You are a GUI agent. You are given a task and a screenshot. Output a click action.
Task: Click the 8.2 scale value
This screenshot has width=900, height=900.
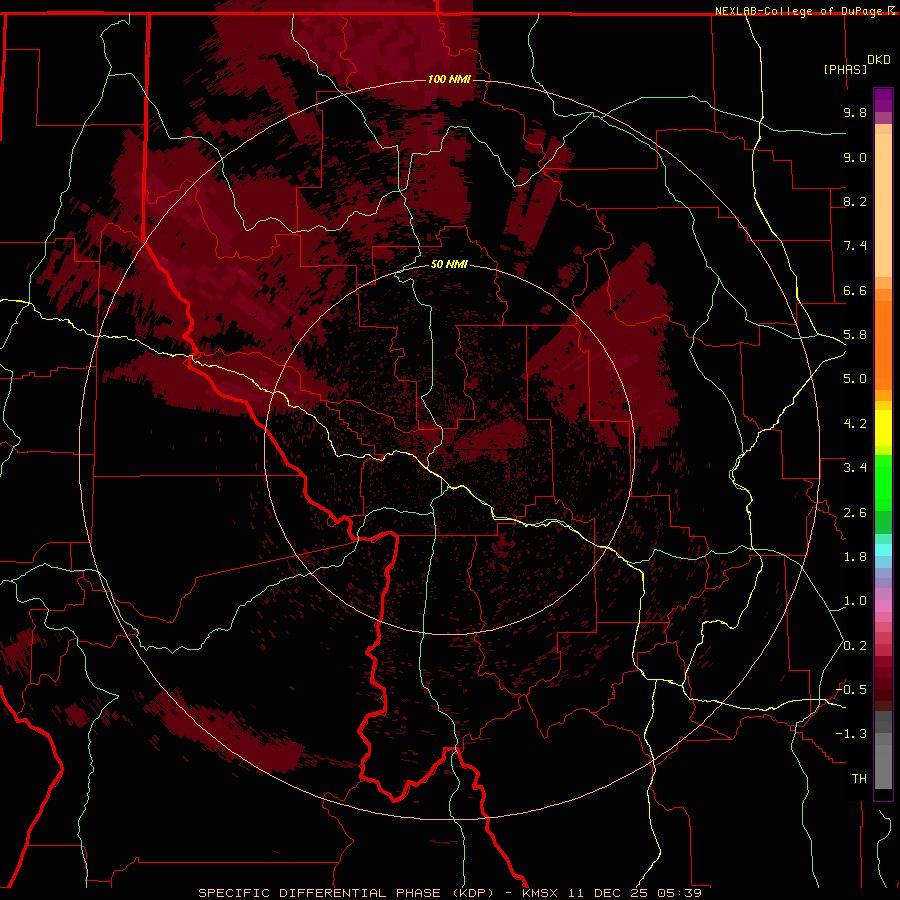855,201
